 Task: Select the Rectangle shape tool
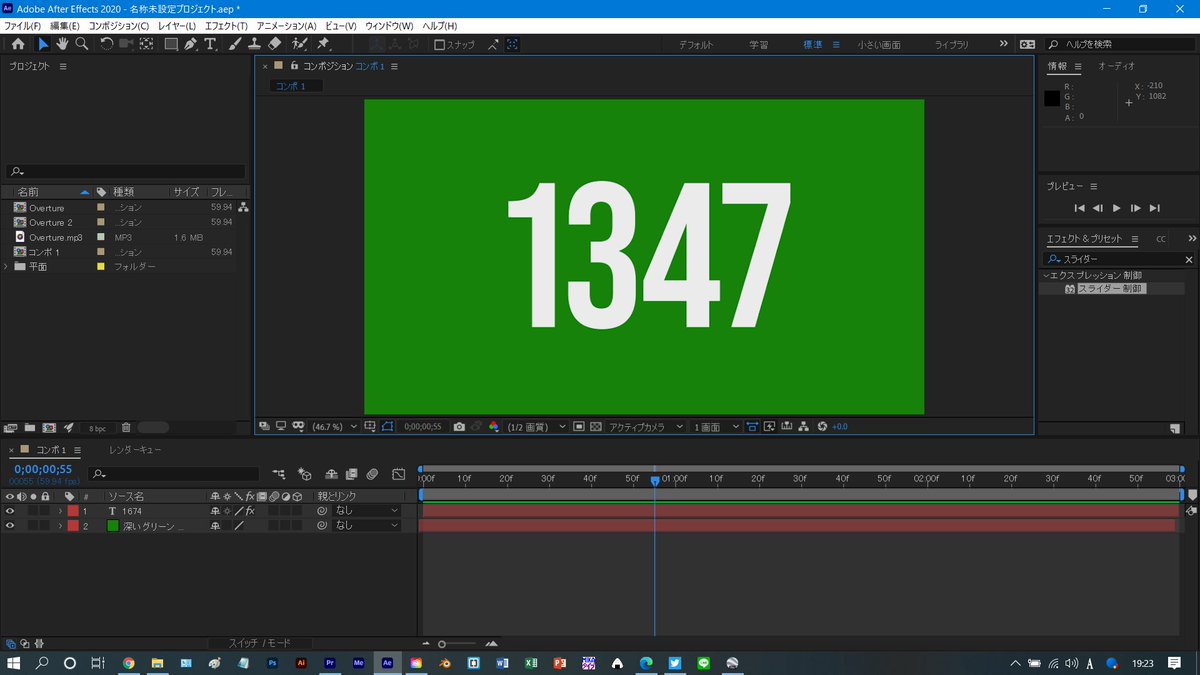coord(171,44)
